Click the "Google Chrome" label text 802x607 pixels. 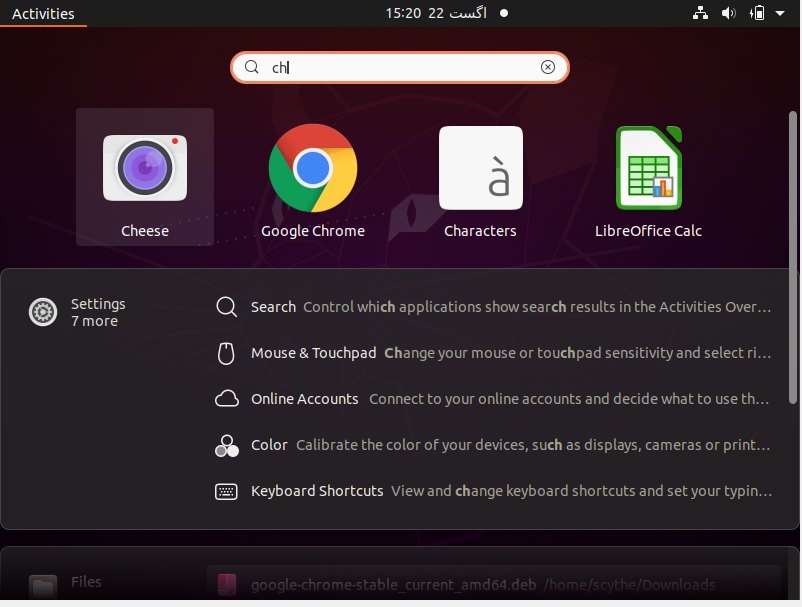pos(313,231)
